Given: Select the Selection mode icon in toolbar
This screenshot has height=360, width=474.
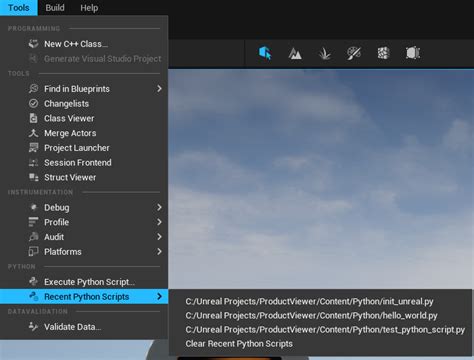Looking at the screenshot, I should pyautogui.click(x=265, y=53).
